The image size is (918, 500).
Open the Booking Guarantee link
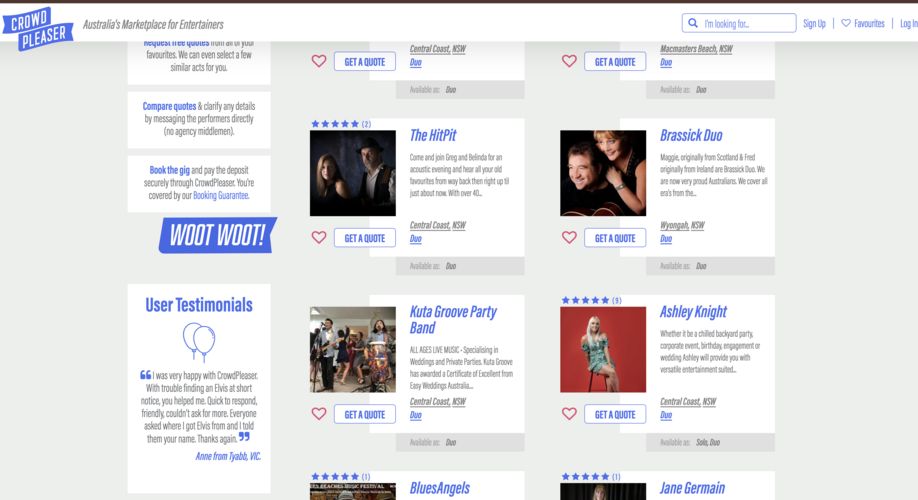point(221,196)
